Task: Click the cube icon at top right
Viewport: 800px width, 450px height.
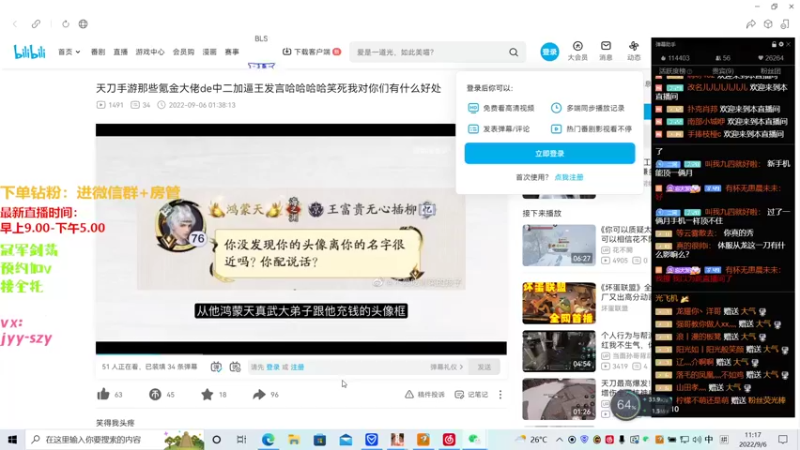Action: [768, 24]
